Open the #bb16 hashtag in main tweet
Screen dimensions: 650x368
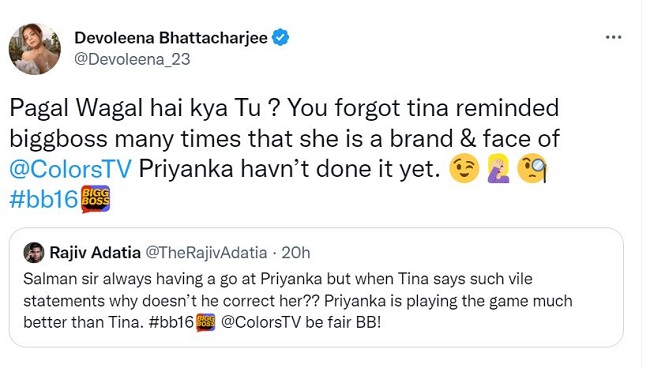tap(44, 200)
